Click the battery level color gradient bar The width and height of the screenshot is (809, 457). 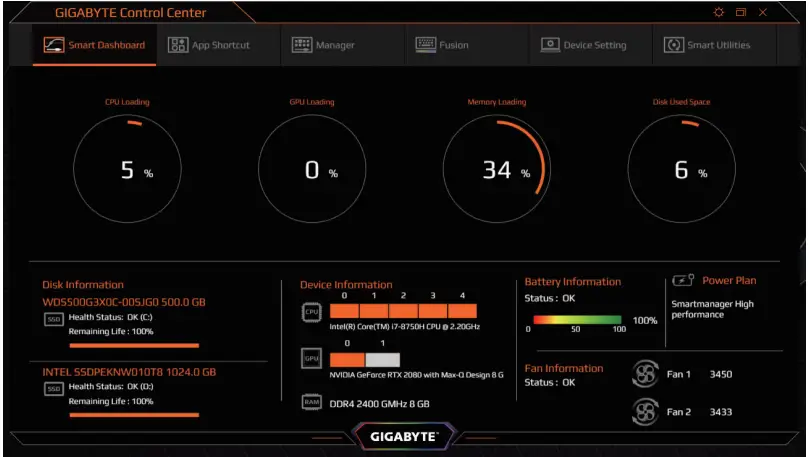pyautogui.click(x=577, y=320)
